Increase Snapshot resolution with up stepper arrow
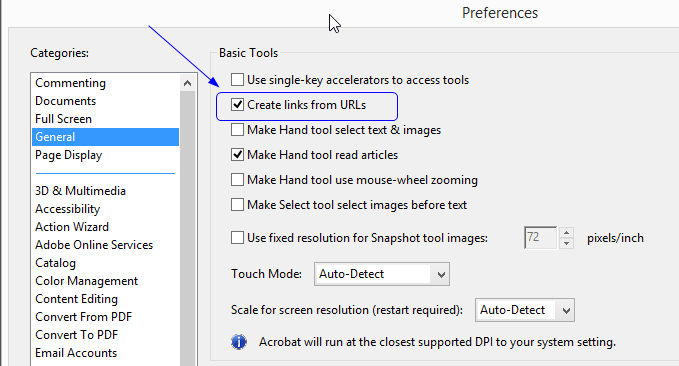Screen dimensions: 679x366 tap(566, 233)
